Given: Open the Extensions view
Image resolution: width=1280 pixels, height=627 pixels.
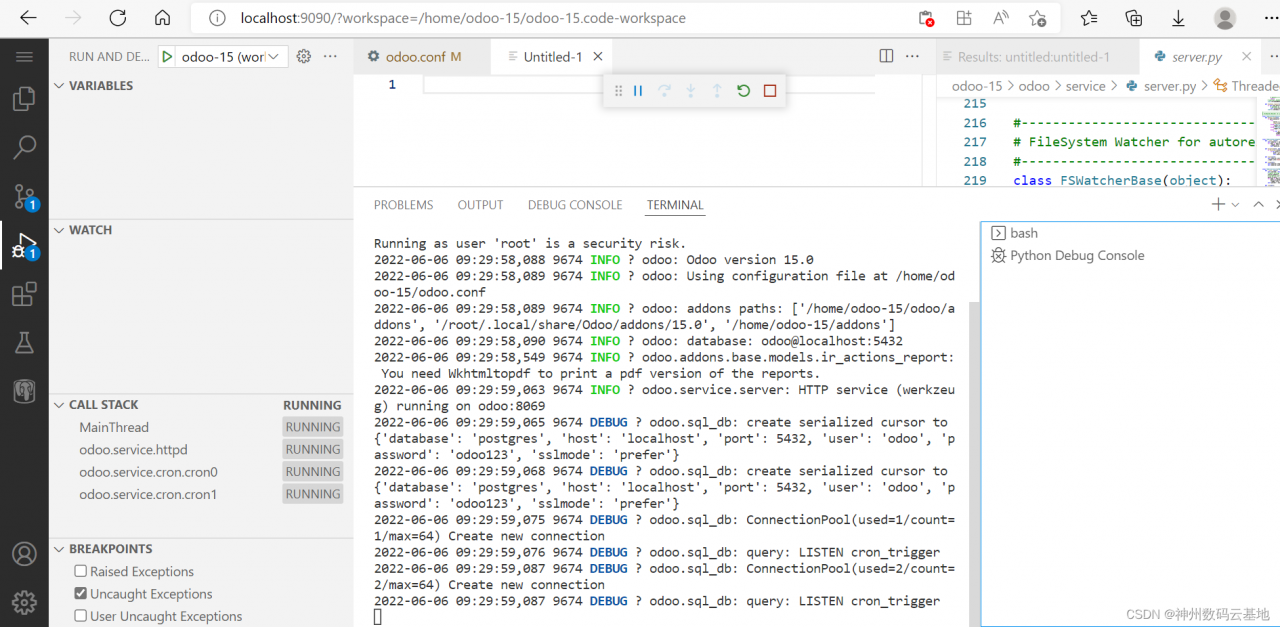Looking at the screenshot, I should point(24,294).
